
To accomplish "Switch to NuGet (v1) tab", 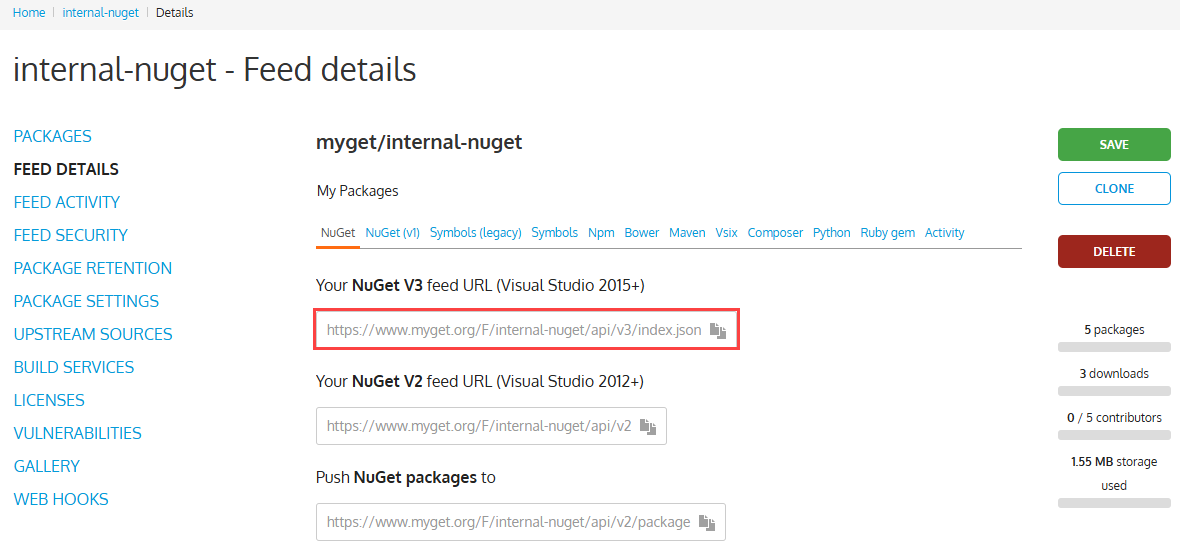I will pos(392,233).
